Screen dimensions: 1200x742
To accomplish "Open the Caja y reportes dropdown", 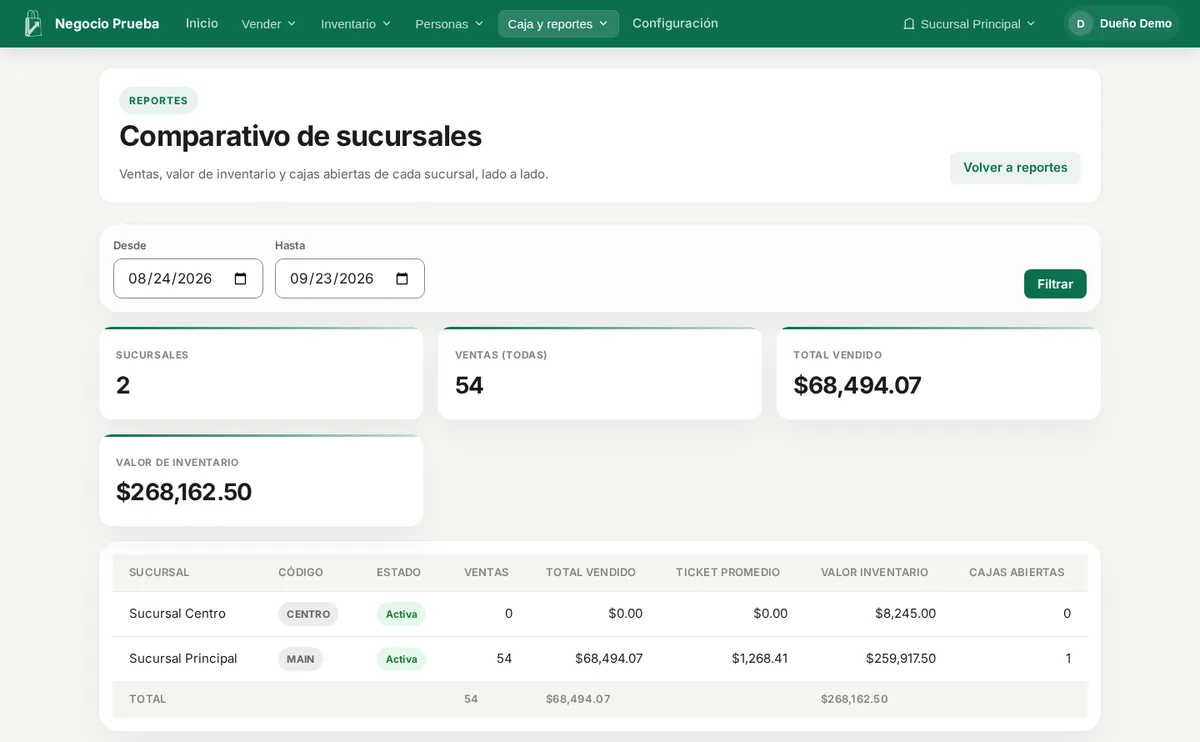I will (x=558, y=24).
